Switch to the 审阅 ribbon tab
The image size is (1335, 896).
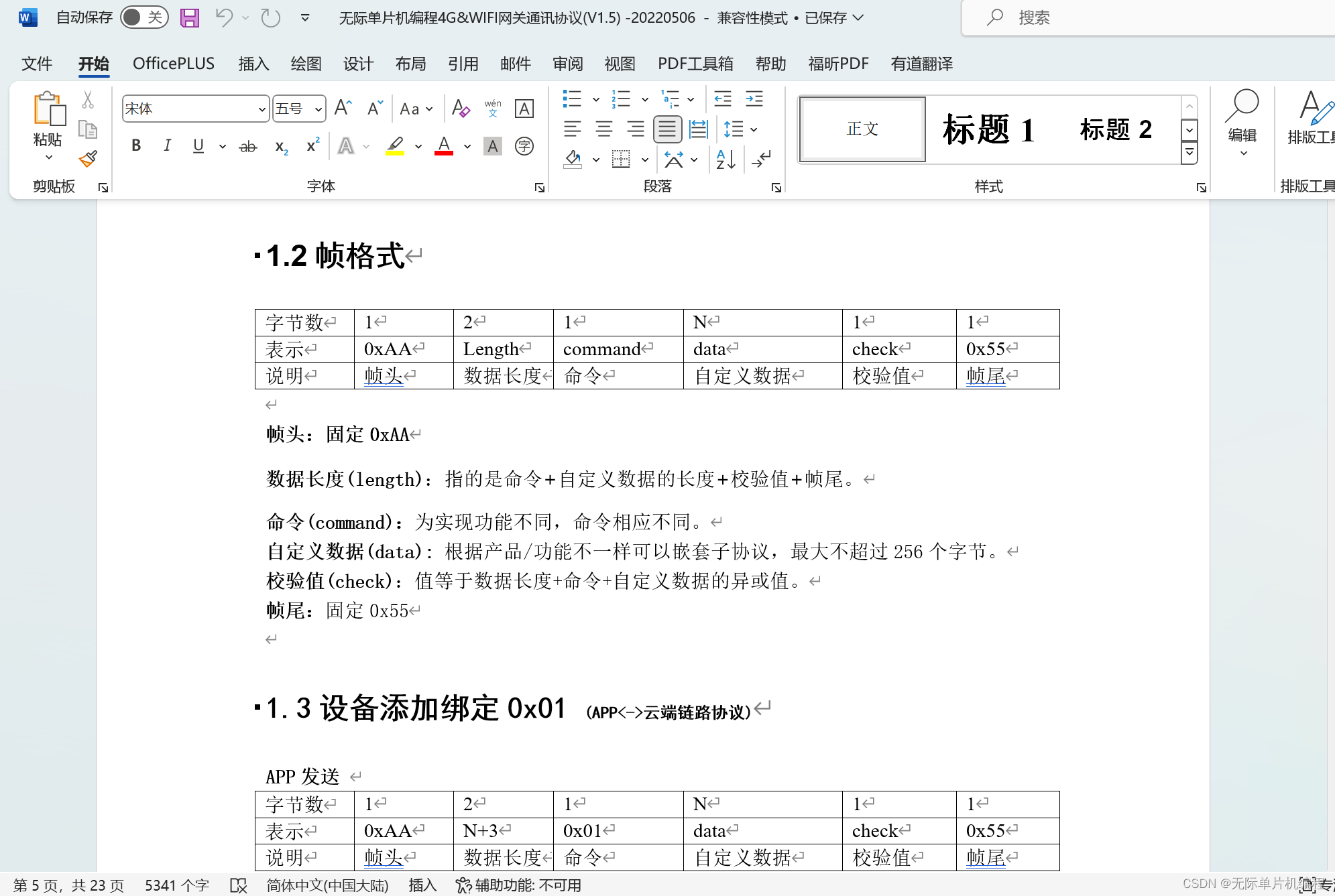567,64
